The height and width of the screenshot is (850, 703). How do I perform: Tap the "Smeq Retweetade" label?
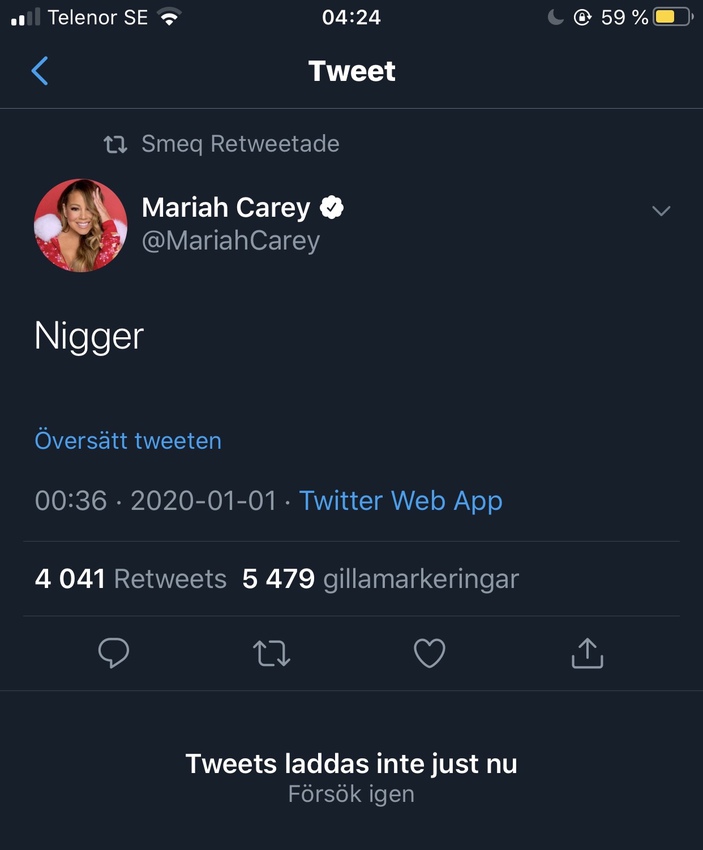pos(240,144)
